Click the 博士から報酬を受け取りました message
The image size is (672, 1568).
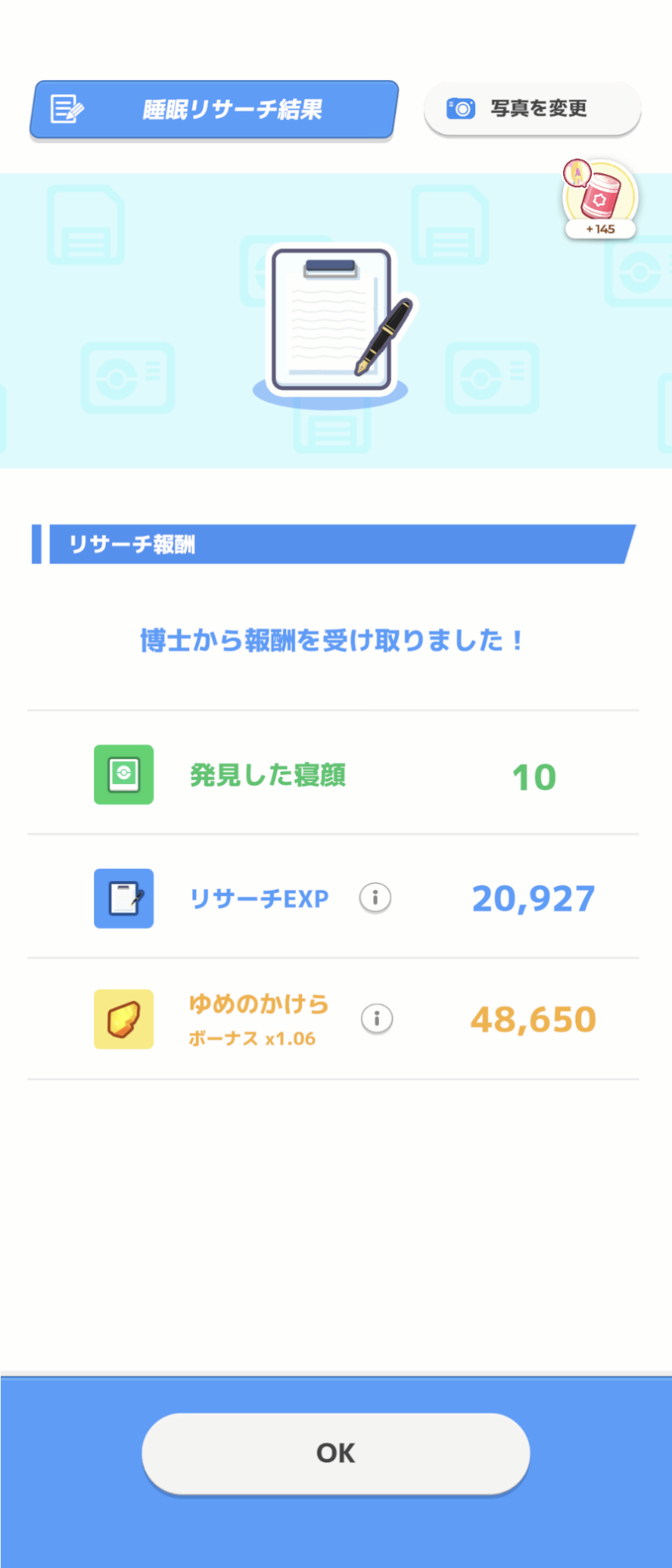[332, 641]
